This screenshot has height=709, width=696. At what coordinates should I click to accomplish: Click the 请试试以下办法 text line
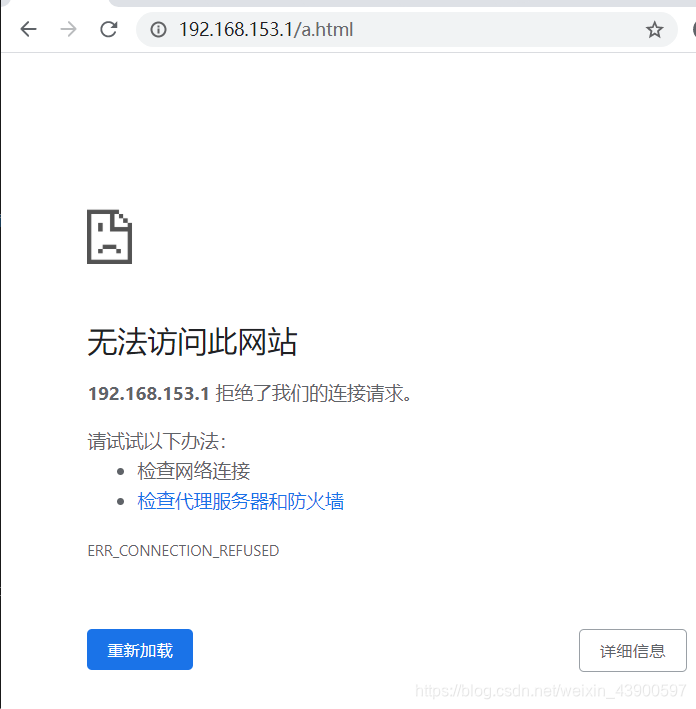[x=157, y=441]
